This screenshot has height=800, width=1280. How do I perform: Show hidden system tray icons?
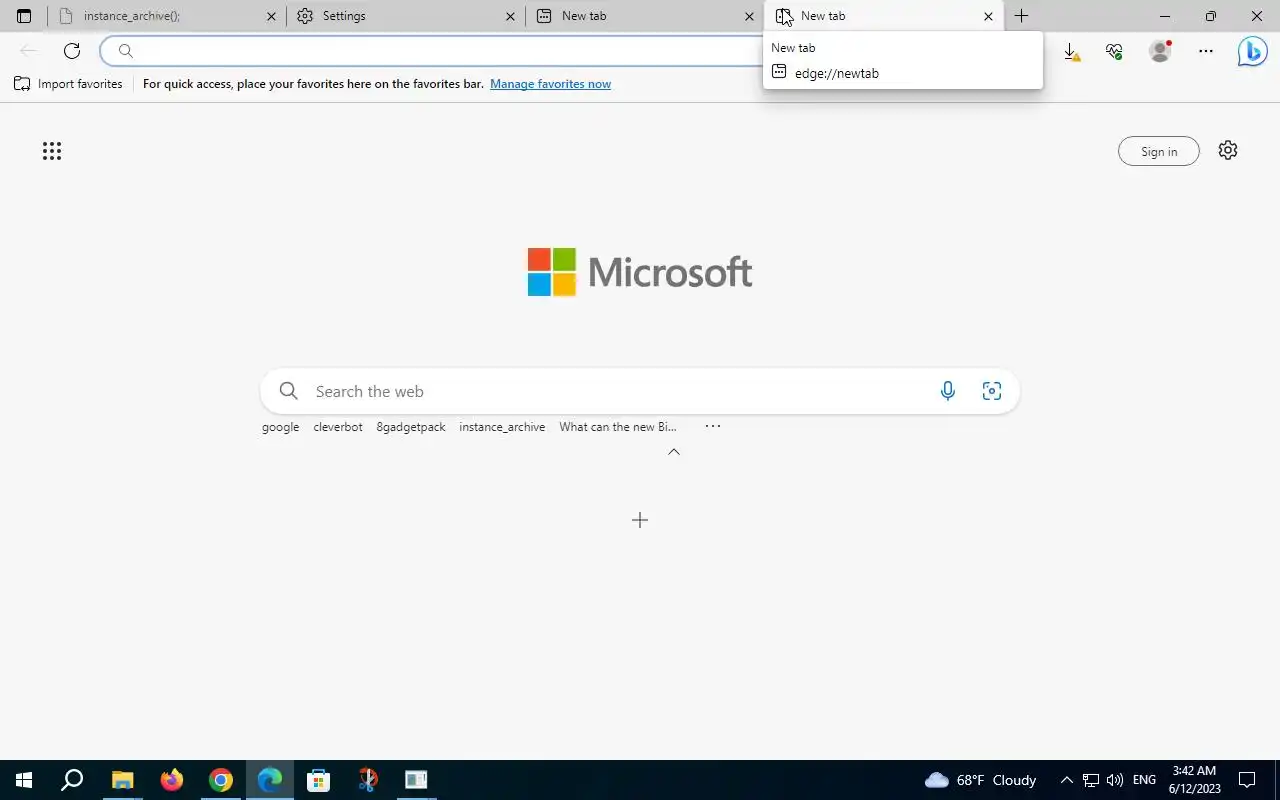1066,780
